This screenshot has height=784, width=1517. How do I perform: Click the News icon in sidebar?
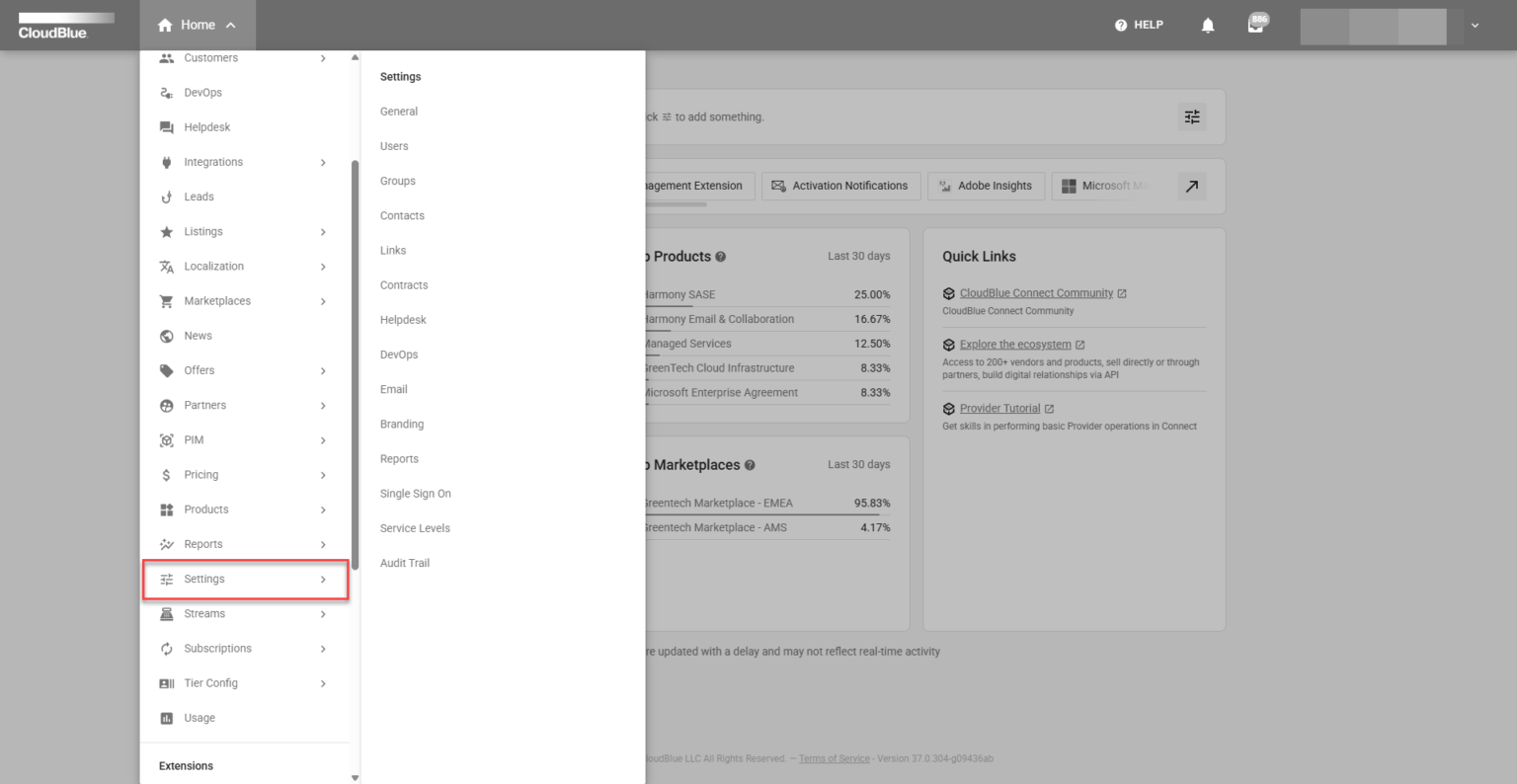165,335
